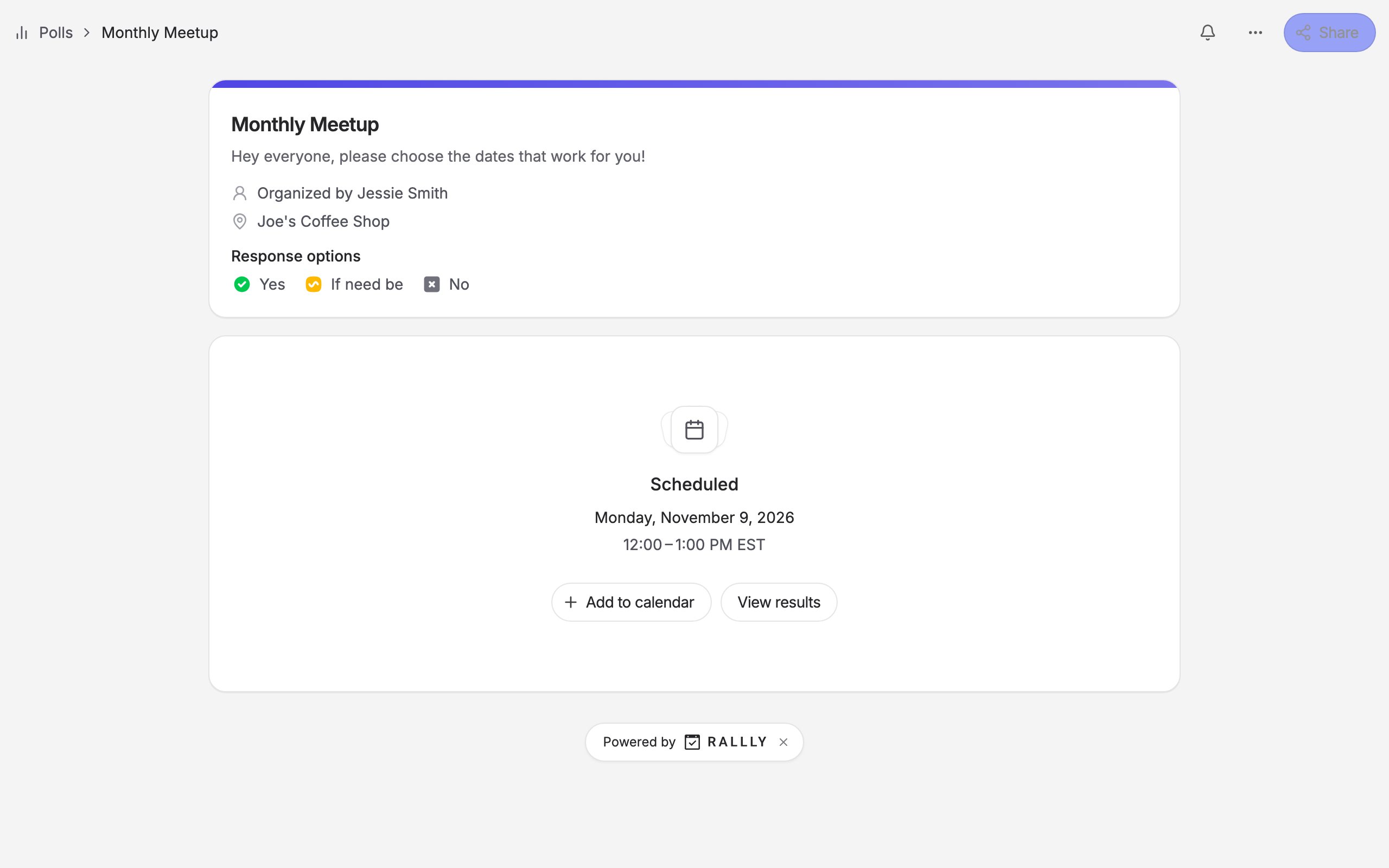Screen dimensions: 1389x868
Task: Select the Monthly Meetup poll title heading
Action: click(305, 125)
